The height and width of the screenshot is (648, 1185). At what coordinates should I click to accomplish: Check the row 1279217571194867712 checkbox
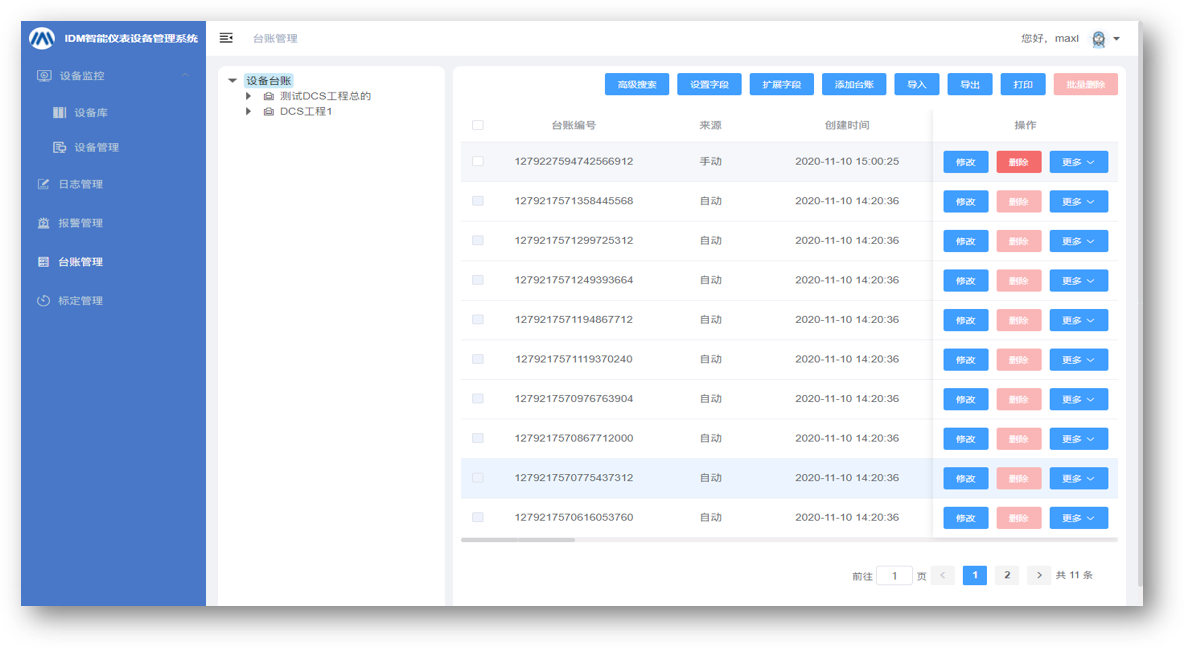pos(478,319)
